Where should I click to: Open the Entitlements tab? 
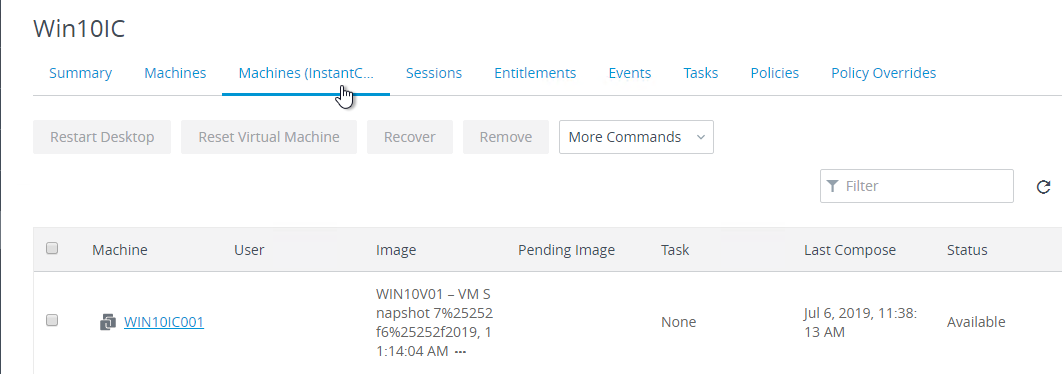[535, 73]
